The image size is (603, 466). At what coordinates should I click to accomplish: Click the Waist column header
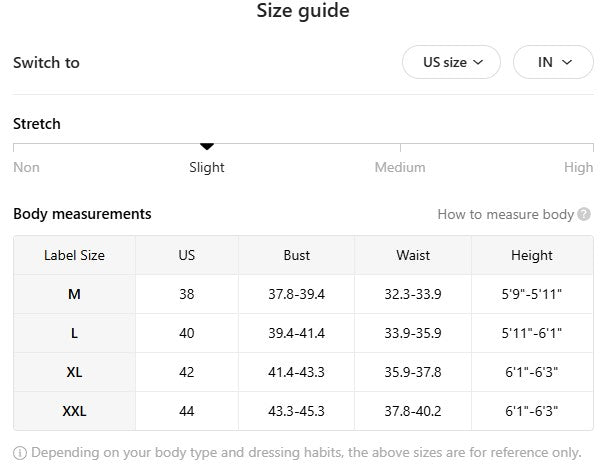click(413, 255)
